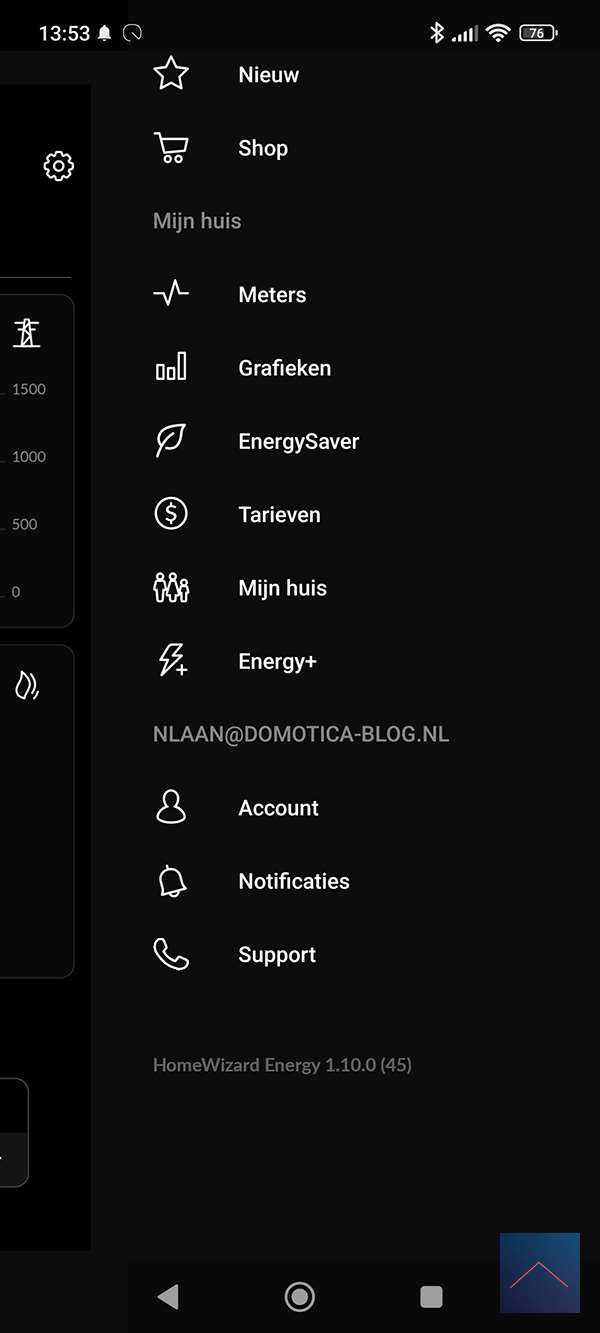This screenshot has width=600, height=1333.
Task: Tap the family icon for Mijn huis
Action: (x=171, y=588)
